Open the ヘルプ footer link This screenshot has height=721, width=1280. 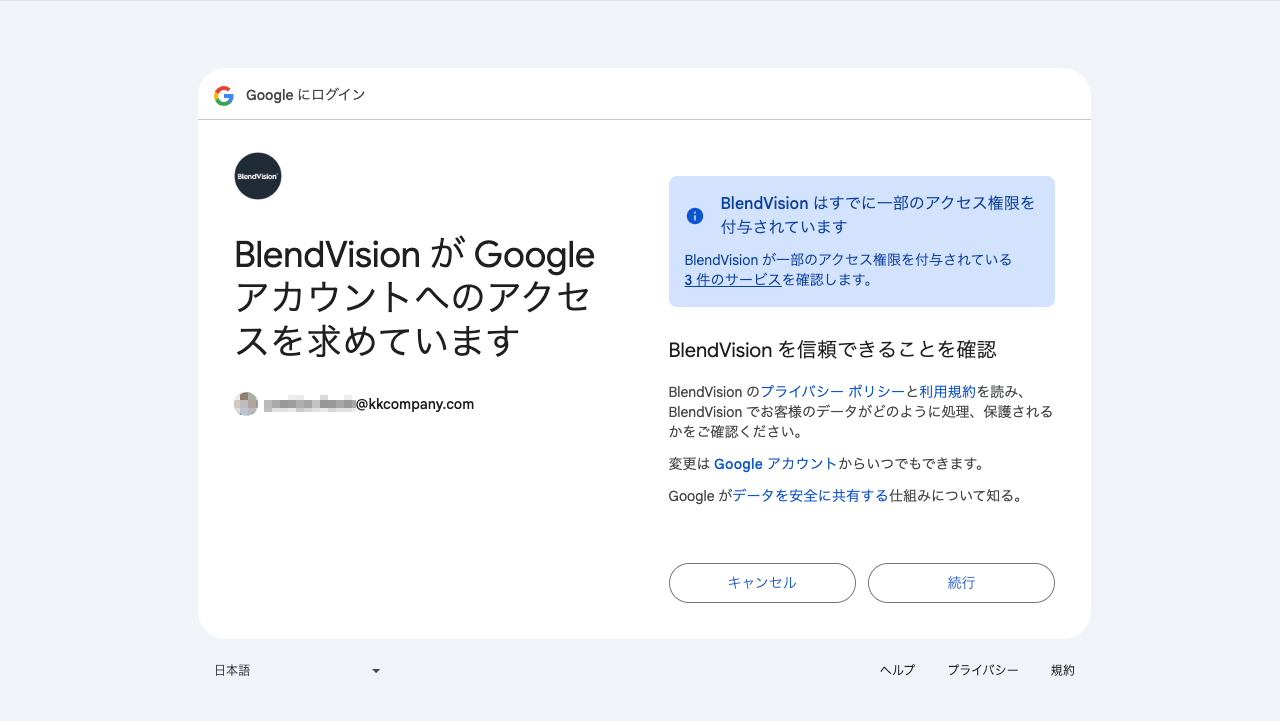tap(897, 671)
